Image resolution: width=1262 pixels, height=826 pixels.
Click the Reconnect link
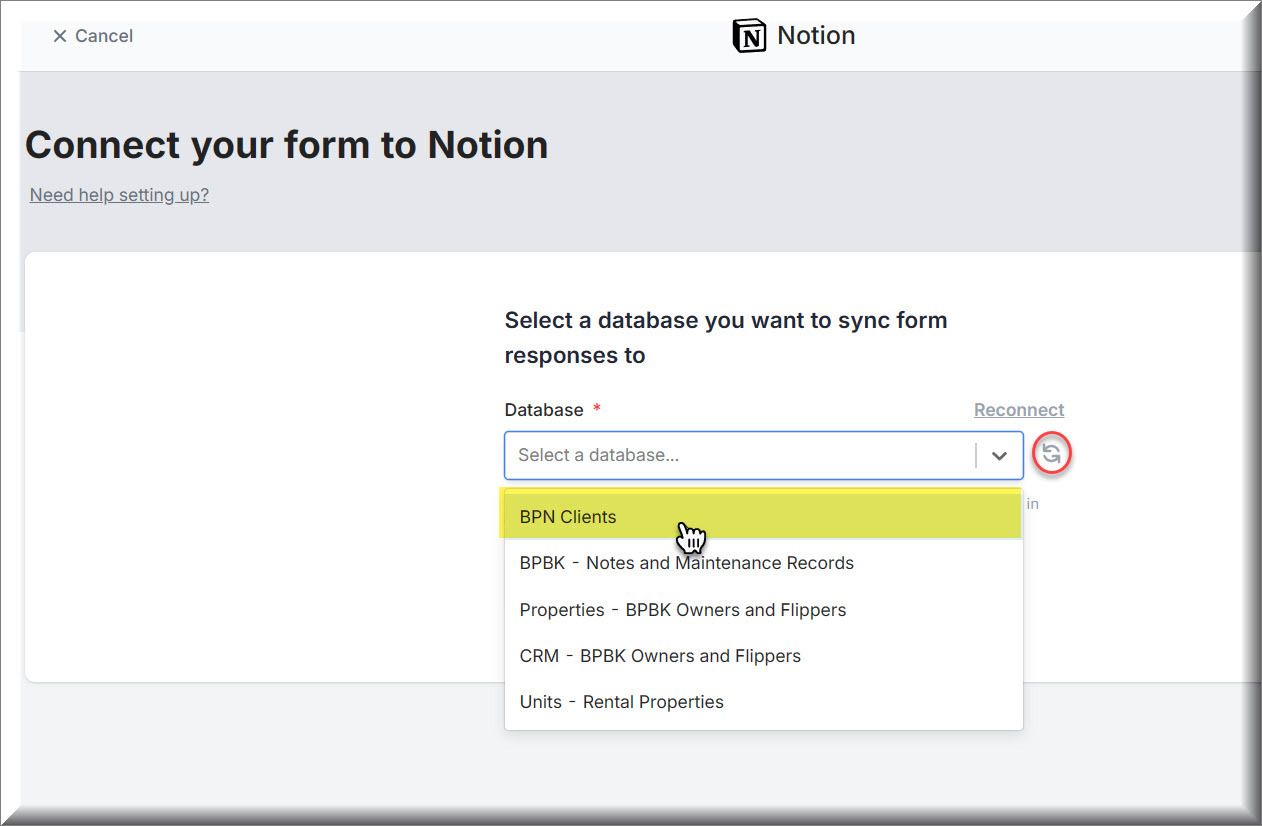point(1018,410)
